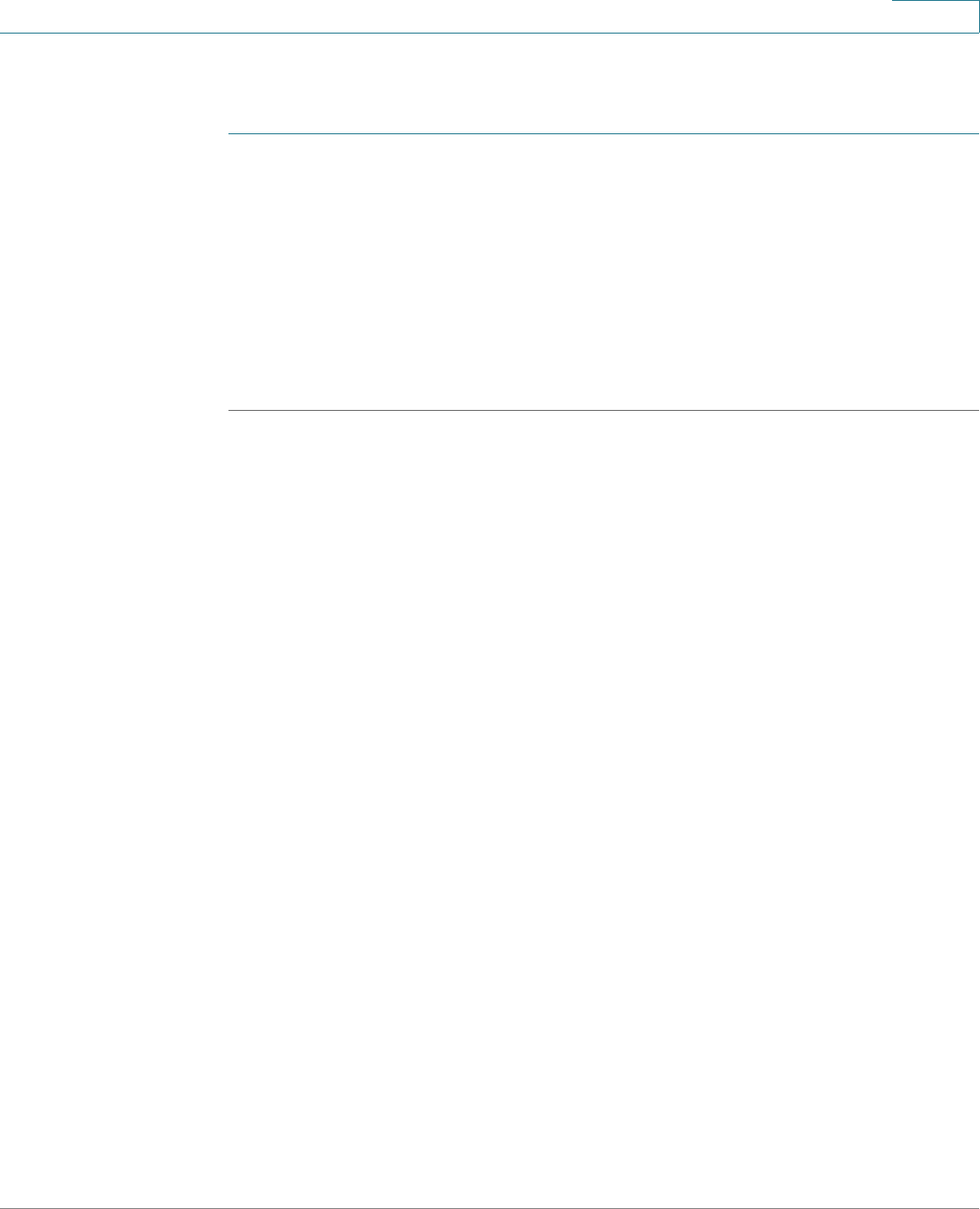Click the middle of the footer line

pyautogui.click(x=490, y=1208)
